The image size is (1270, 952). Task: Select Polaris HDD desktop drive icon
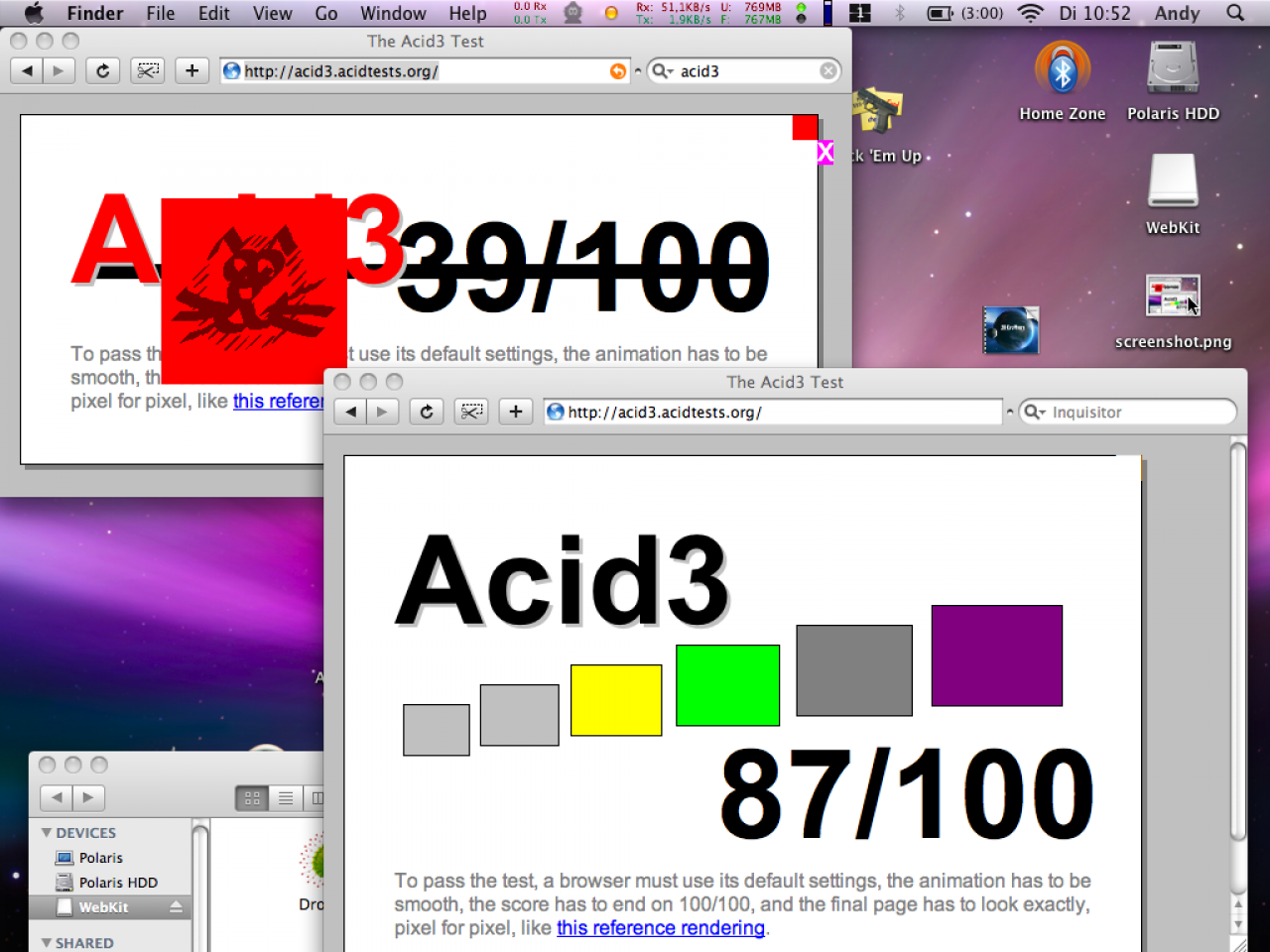[1173, 81]
